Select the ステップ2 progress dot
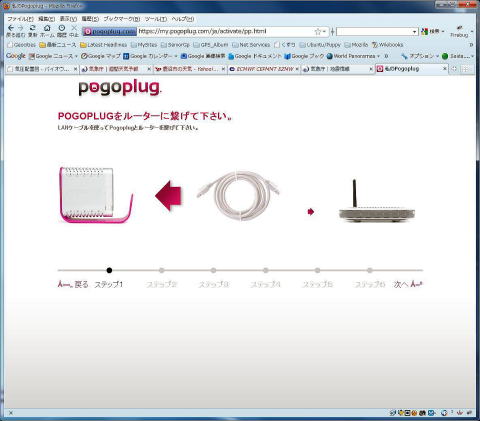This screenshot has height=421, width=480. tap(161, 270)
